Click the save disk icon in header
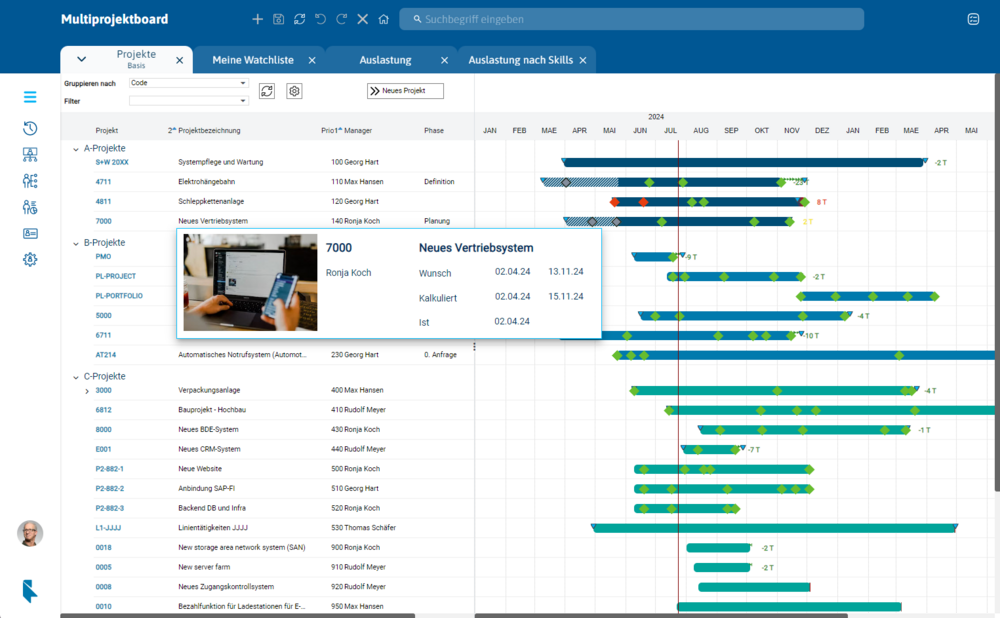The image size is (1000, 618). [x=278, y=19]
